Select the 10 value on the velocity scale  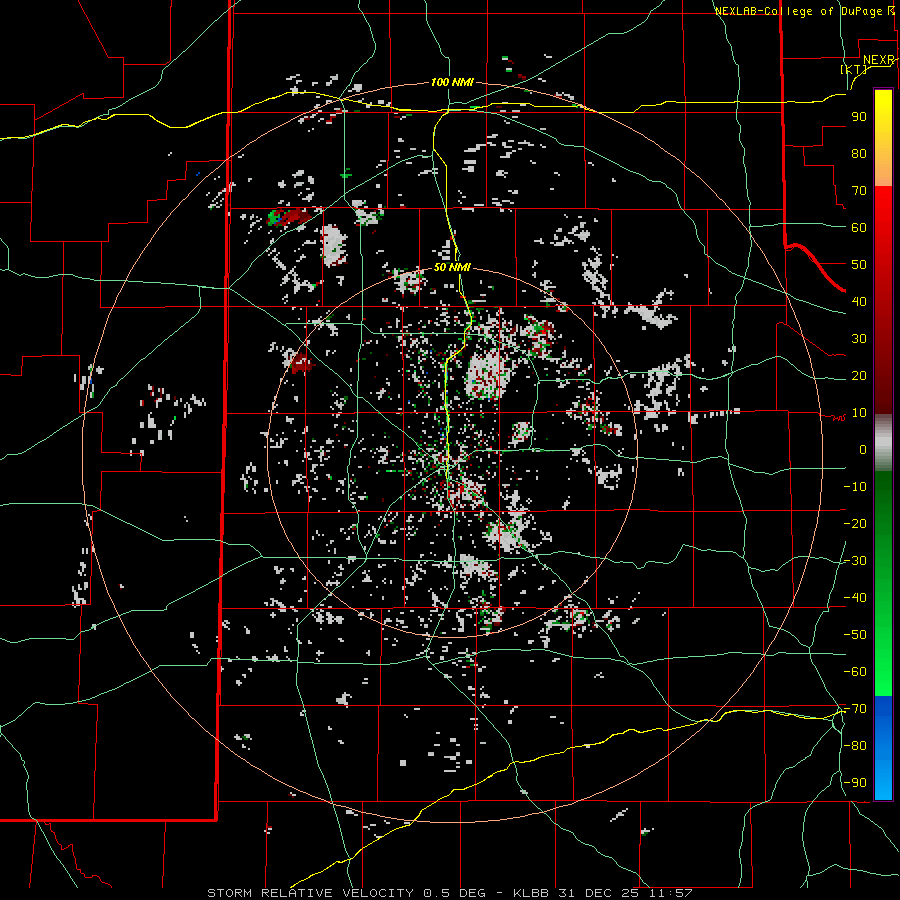tap(859, 413)
